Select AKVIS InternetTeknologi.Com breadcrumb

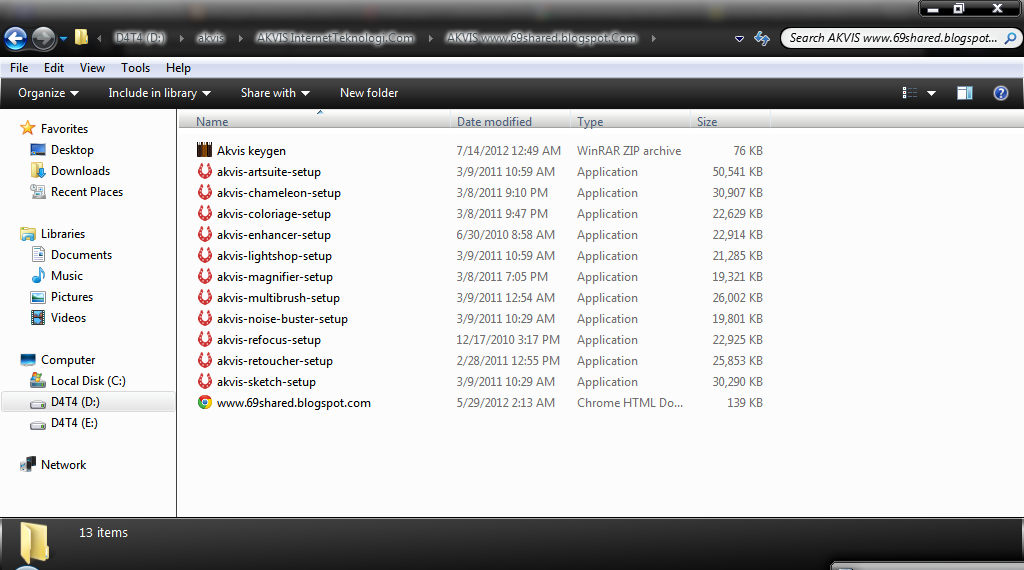coord(335,38)
